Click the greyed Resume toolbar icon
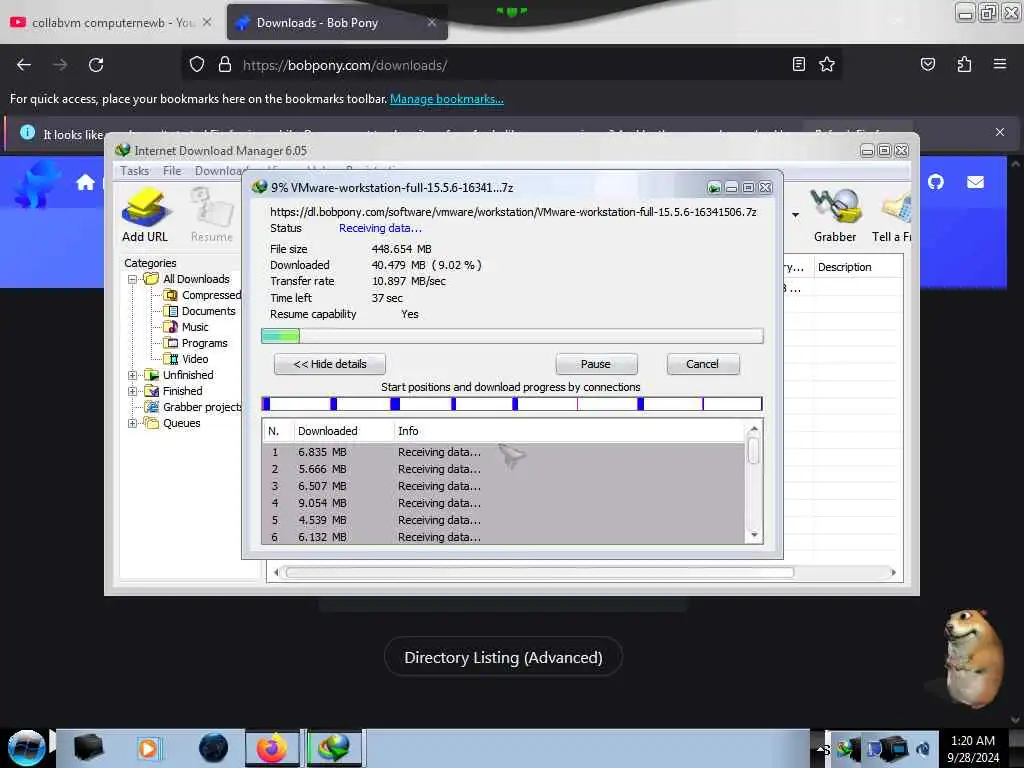Image resolution: width=1024 pixels, height=768 pixels. click(212, 216)
